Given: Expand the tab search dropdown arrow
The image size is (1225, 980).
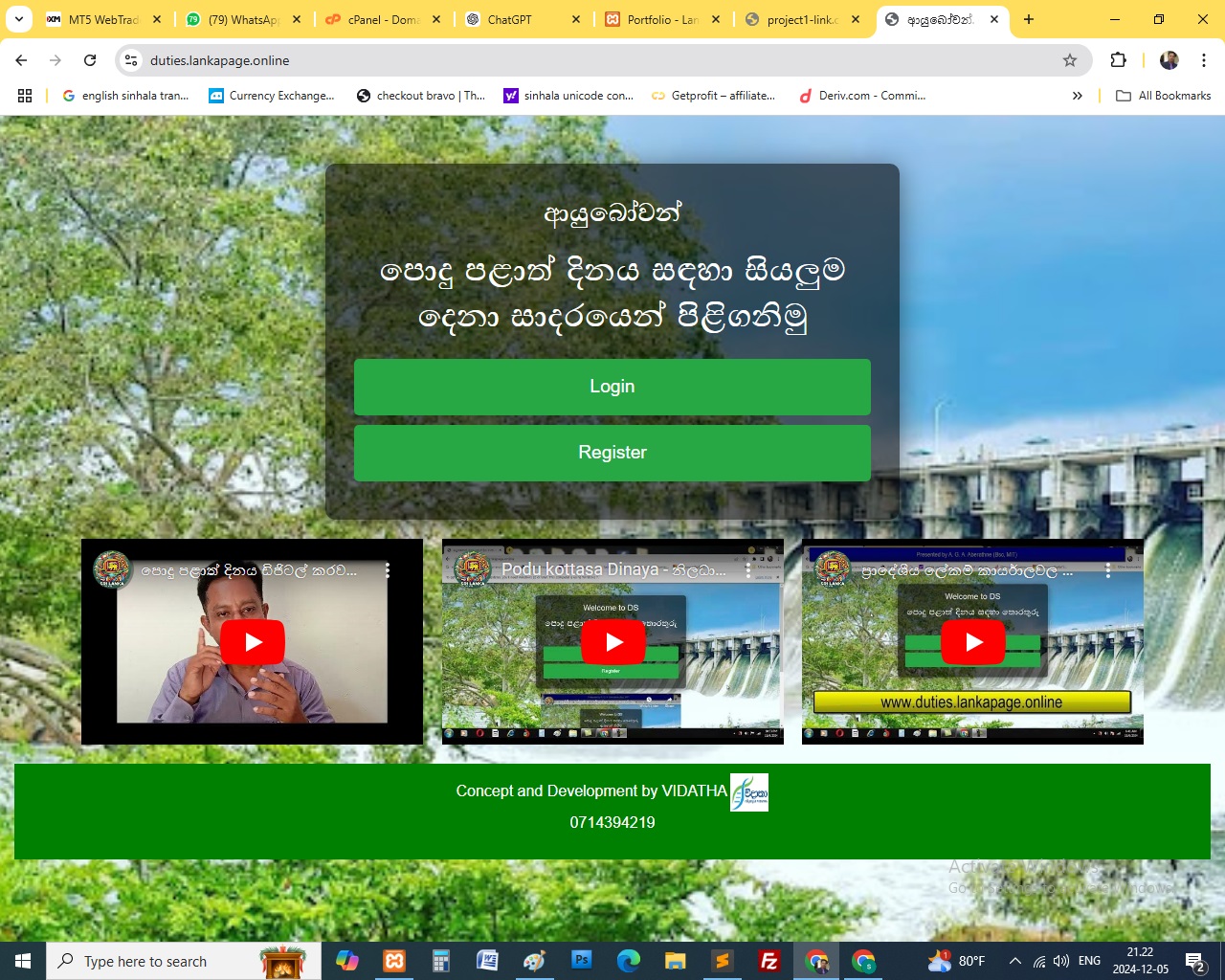Looking at the screenshot, I should 18,19.
